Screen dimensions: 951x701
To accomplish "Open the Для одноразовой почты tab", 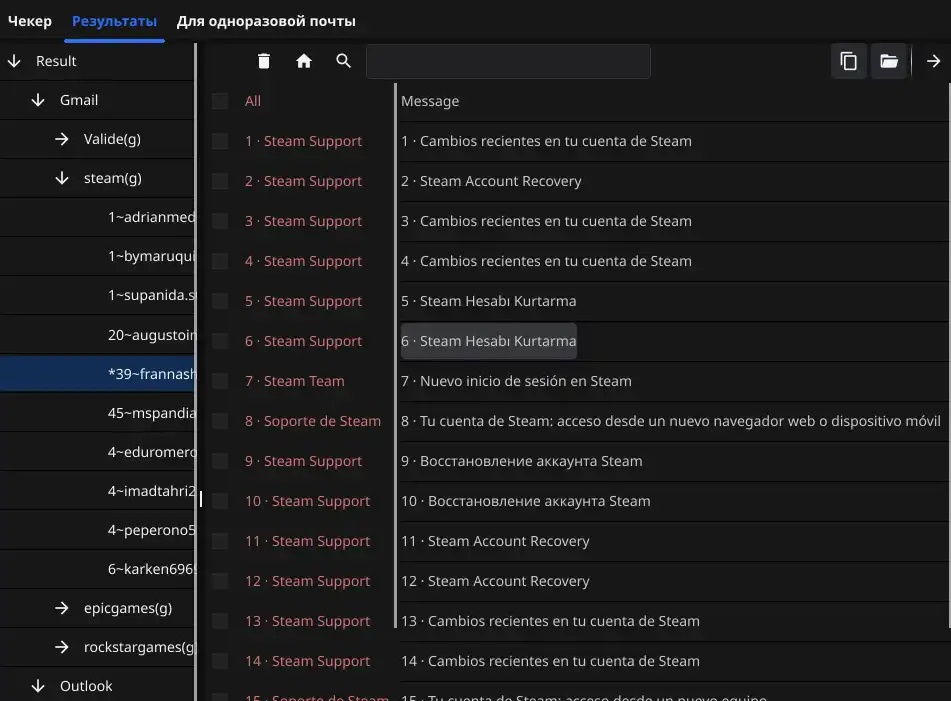I will pos(266,21).
